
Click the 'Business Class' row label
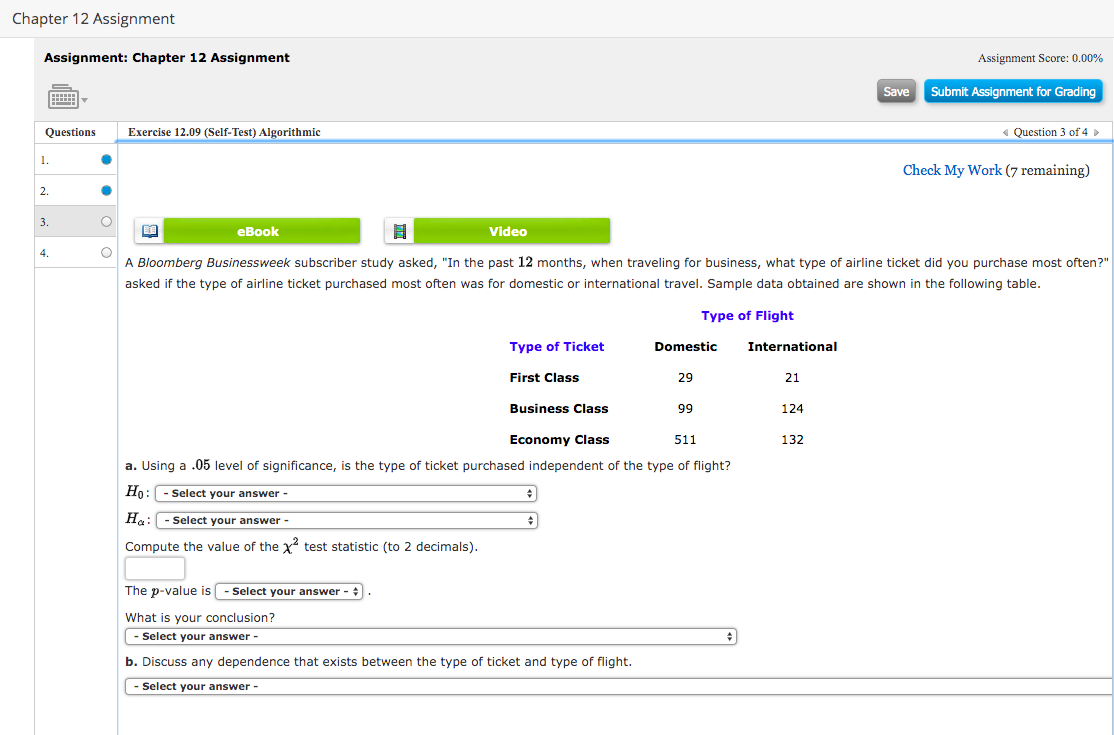(559, 409)
